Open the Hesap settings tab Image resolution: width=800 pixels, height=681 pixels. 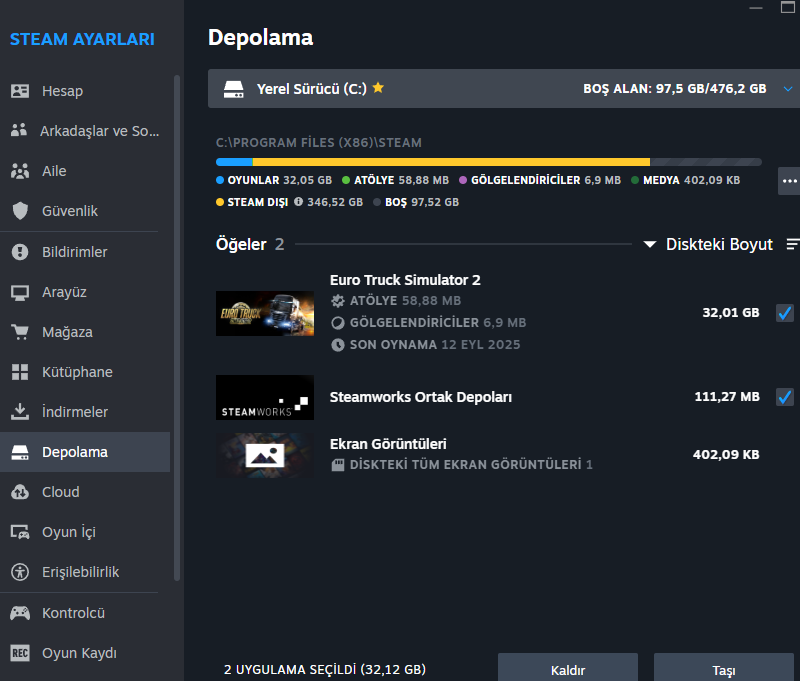tap(85, 91)
